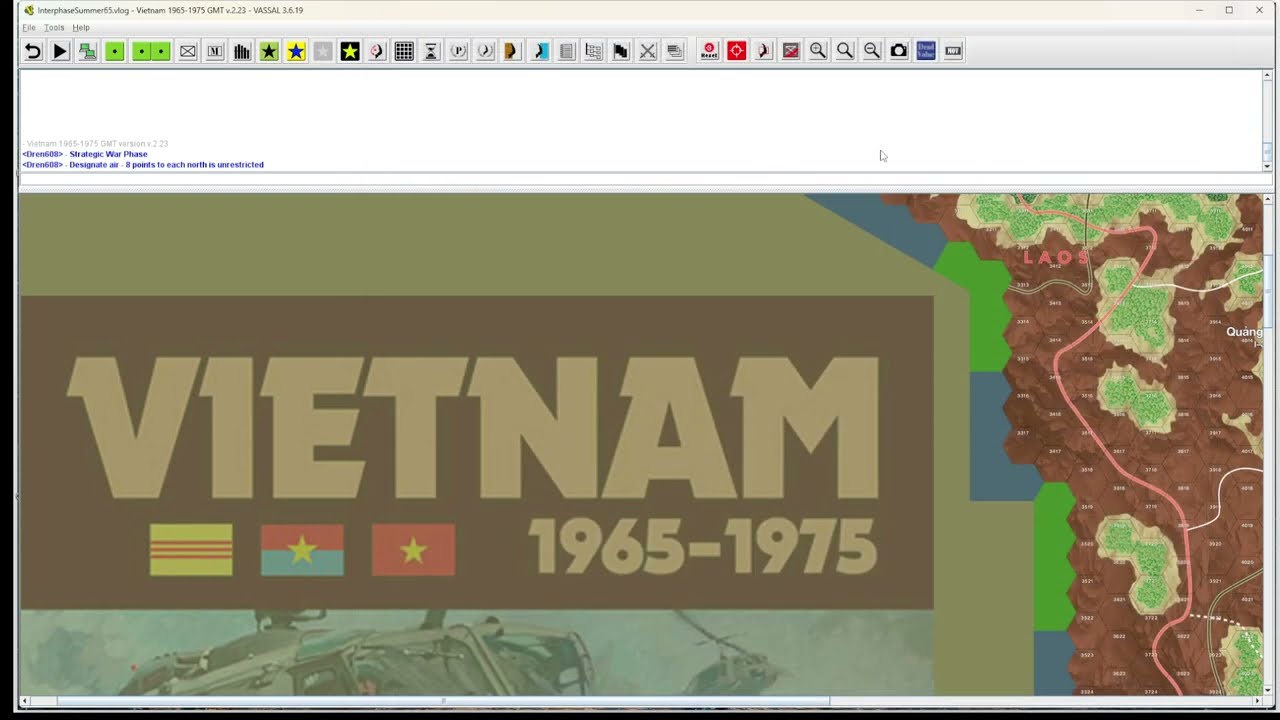
Task: Click the red face profile icon
Action: tap(377, 51)
